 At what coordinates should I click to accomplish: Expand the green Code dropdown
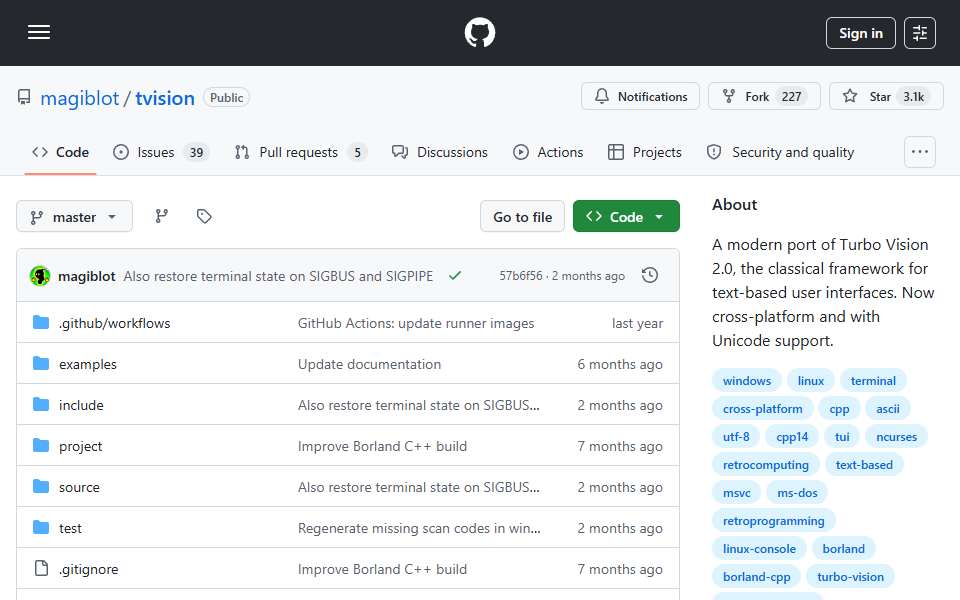[x=626, y=217]
